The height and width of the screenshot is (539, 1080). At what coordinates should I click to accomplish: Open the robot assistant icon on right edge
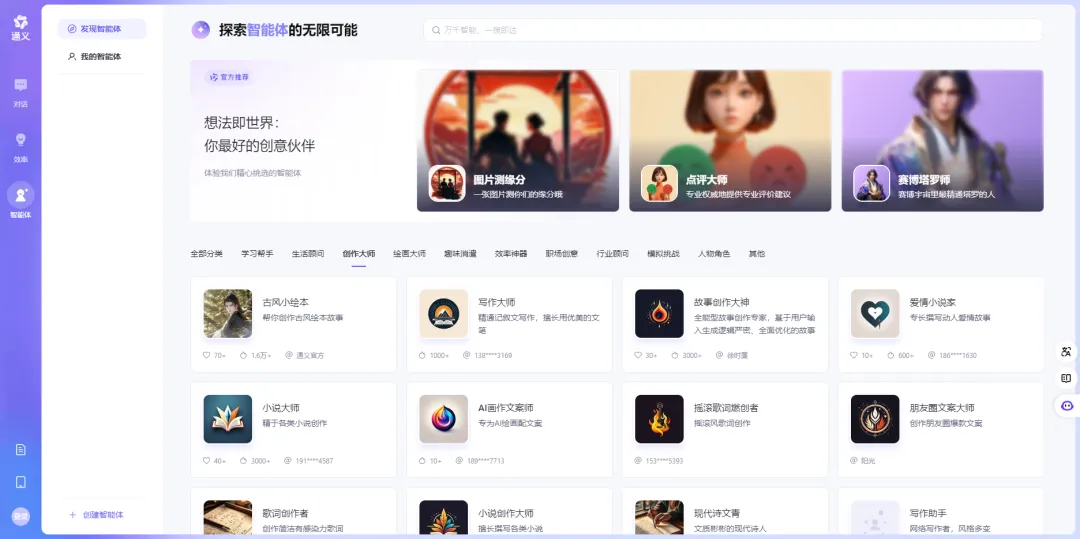(x=1067, y=406)
